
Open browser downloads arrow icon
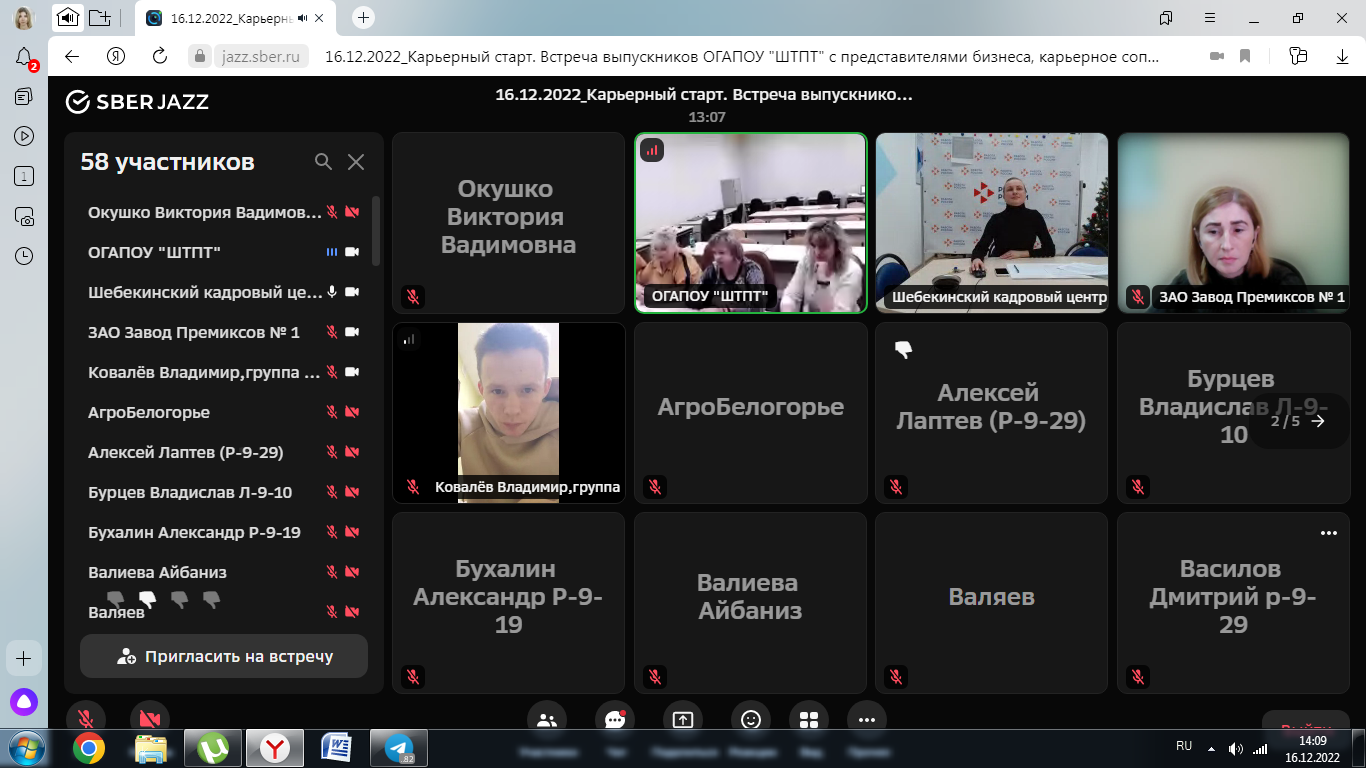pos(1342,56)
